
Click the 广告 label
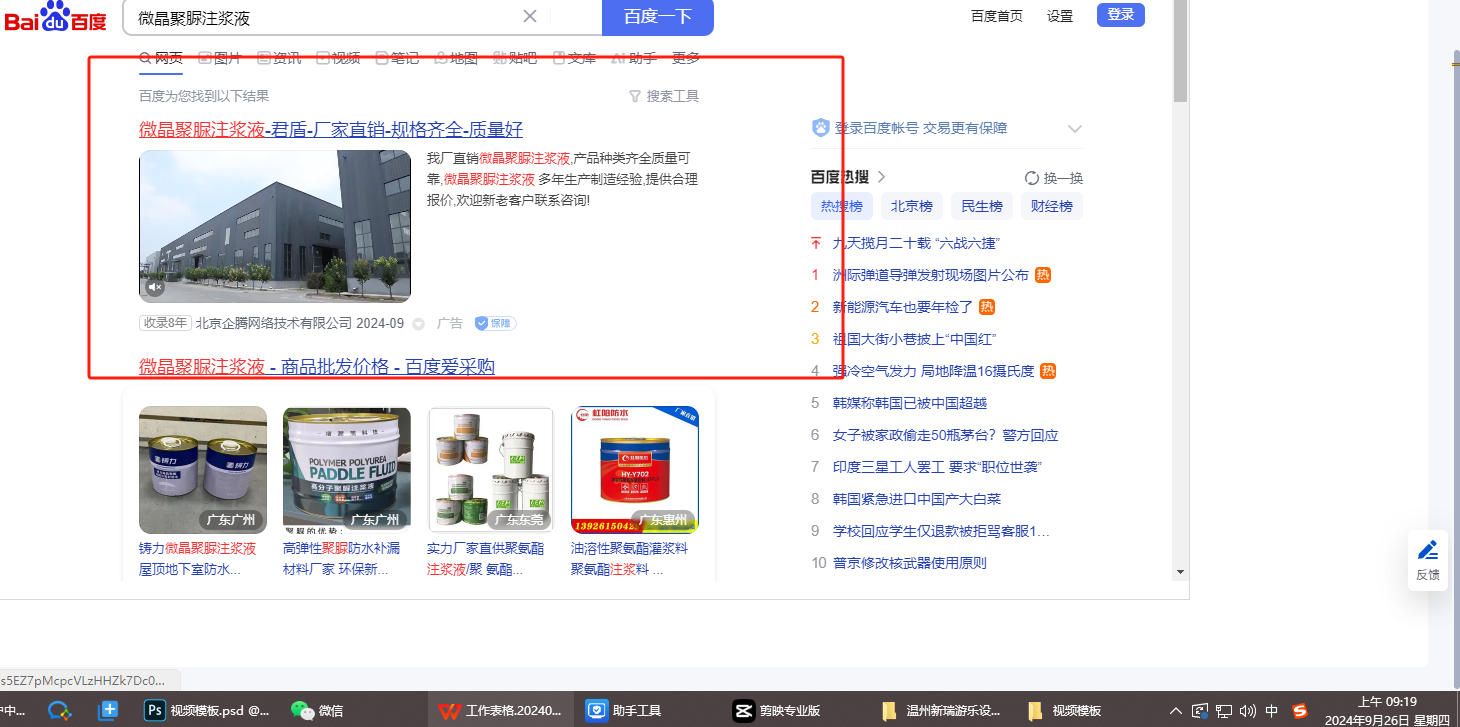[450, 323]
